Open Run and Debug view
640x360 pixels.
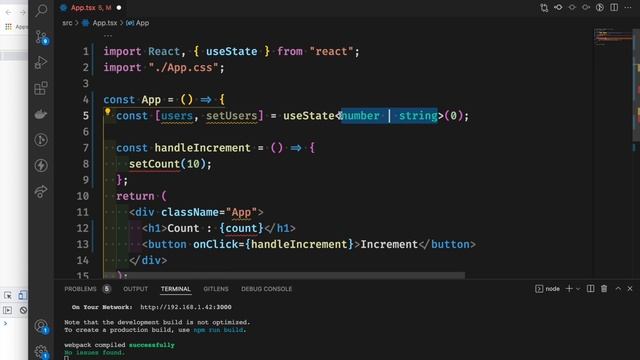[x=41, y=62]
